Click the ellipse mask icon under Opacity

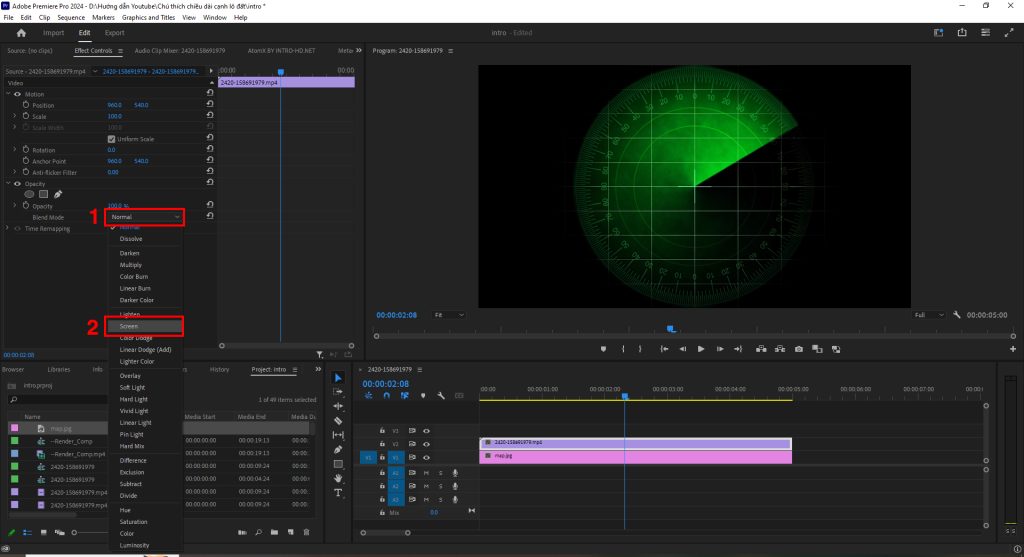click(x=29, y=194)
